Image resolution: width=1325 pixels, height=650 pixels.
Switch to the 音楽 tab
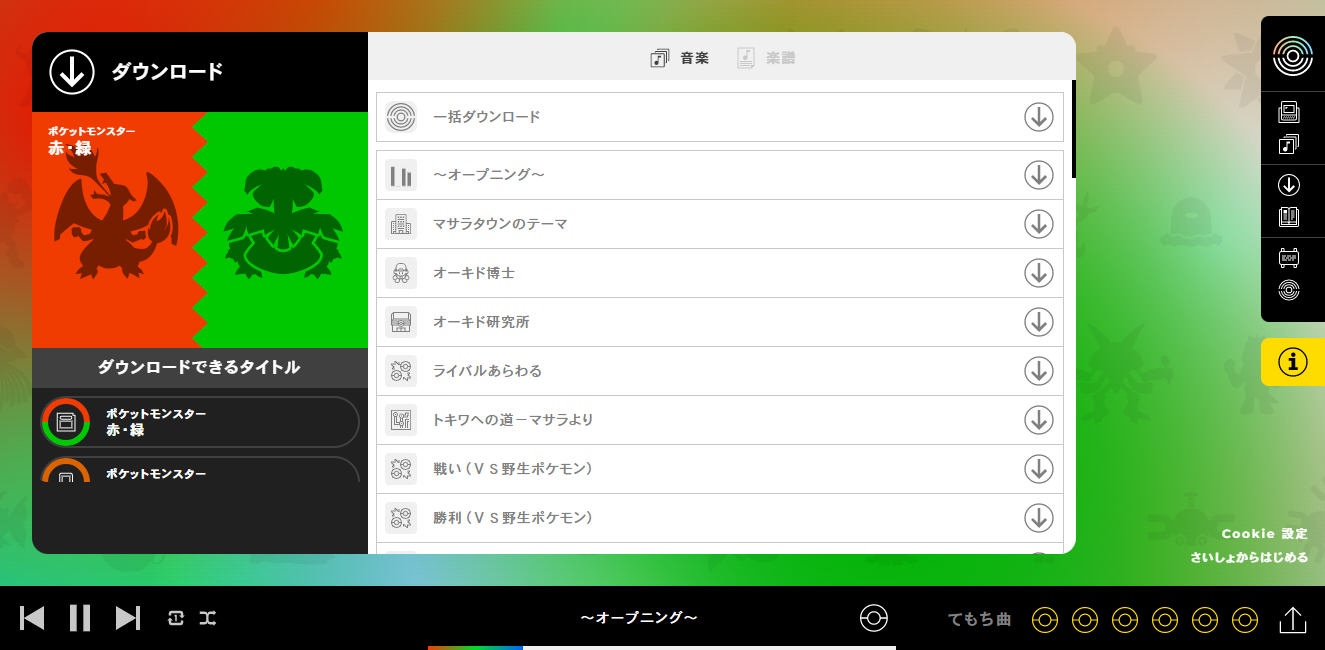click(680, 58)
